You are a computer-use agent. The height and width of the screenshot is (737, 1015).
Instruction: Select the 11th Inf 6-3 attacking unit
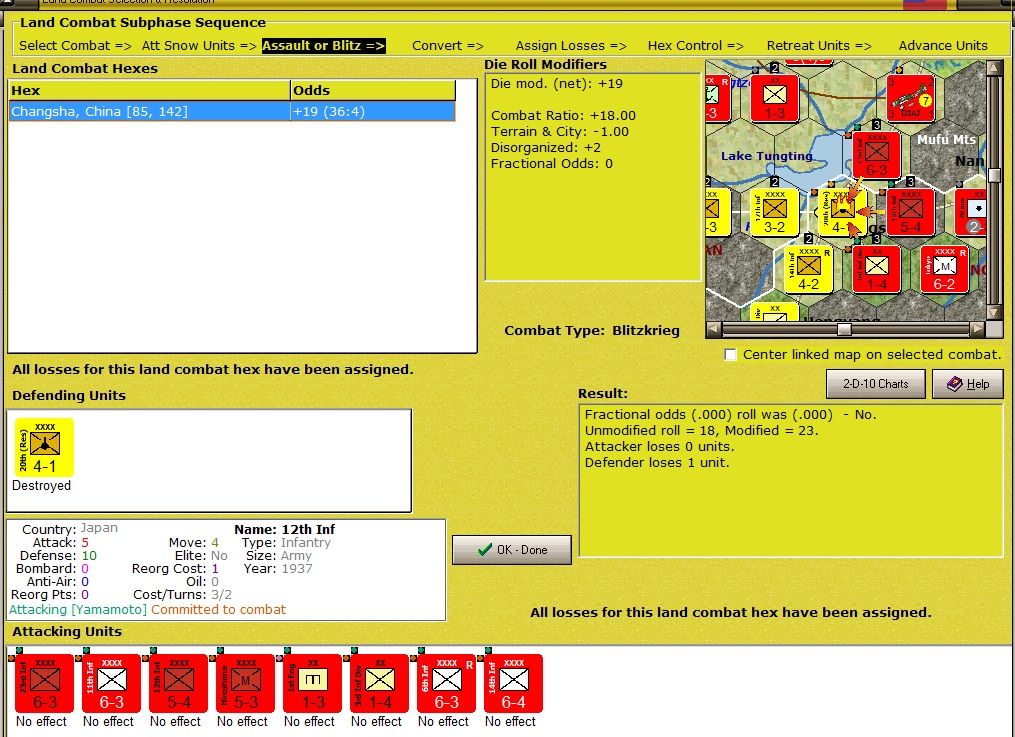[x=111, y=683]
